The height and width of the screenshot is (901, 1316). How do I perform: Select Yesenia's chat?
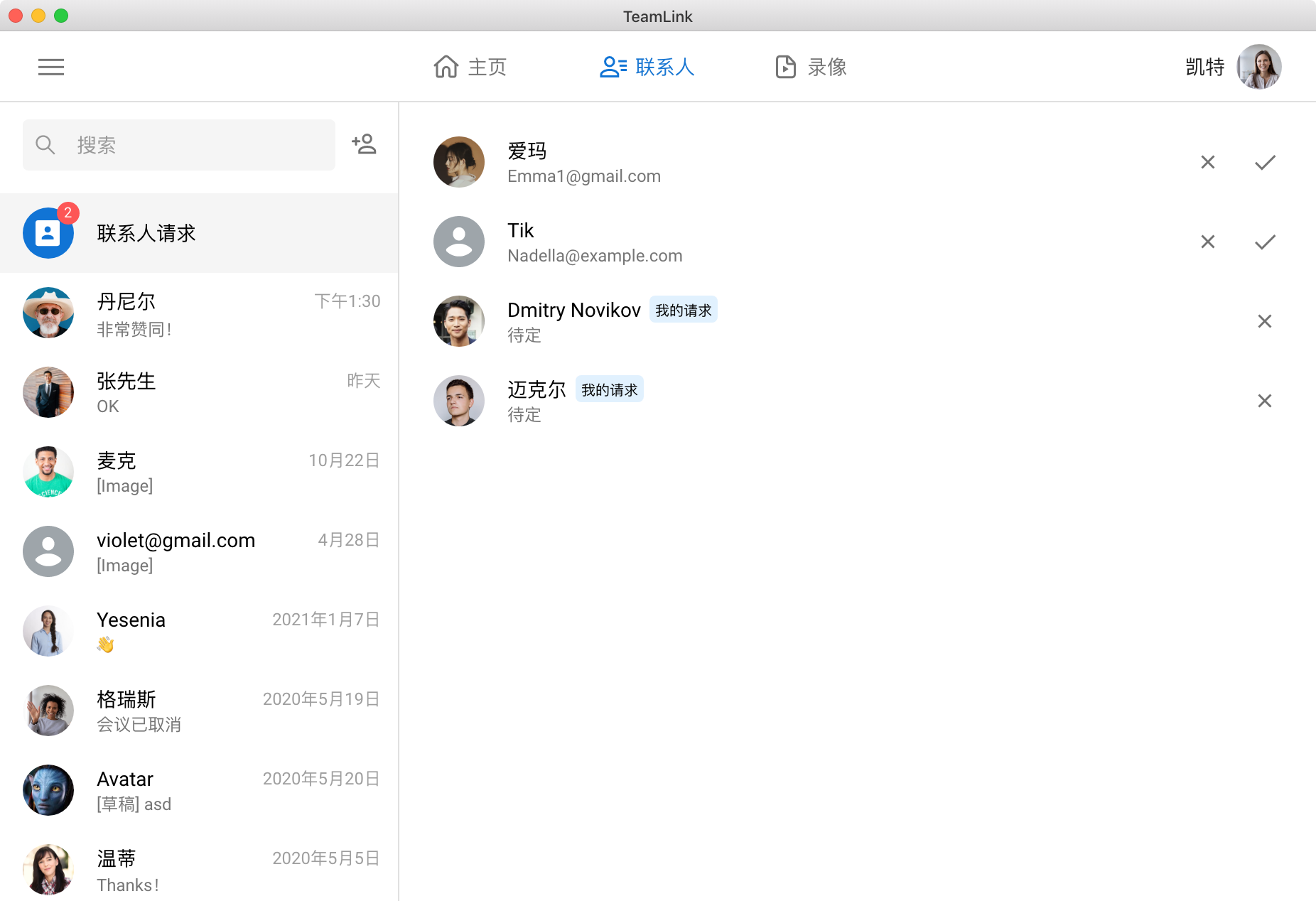click(x=199, y=632)
